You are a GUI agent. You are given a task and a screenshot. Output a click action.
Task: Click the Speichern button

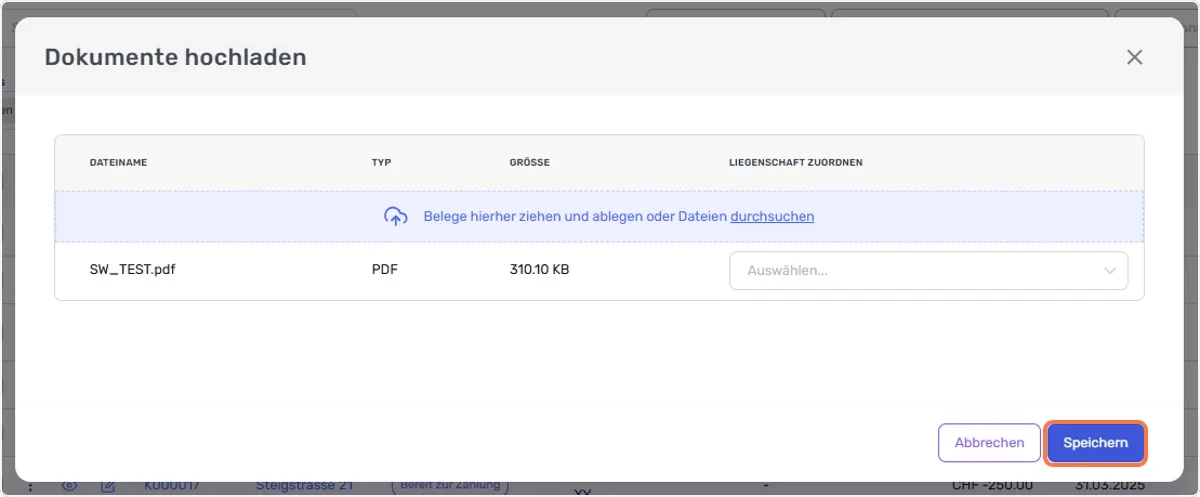coord(1095,443)
